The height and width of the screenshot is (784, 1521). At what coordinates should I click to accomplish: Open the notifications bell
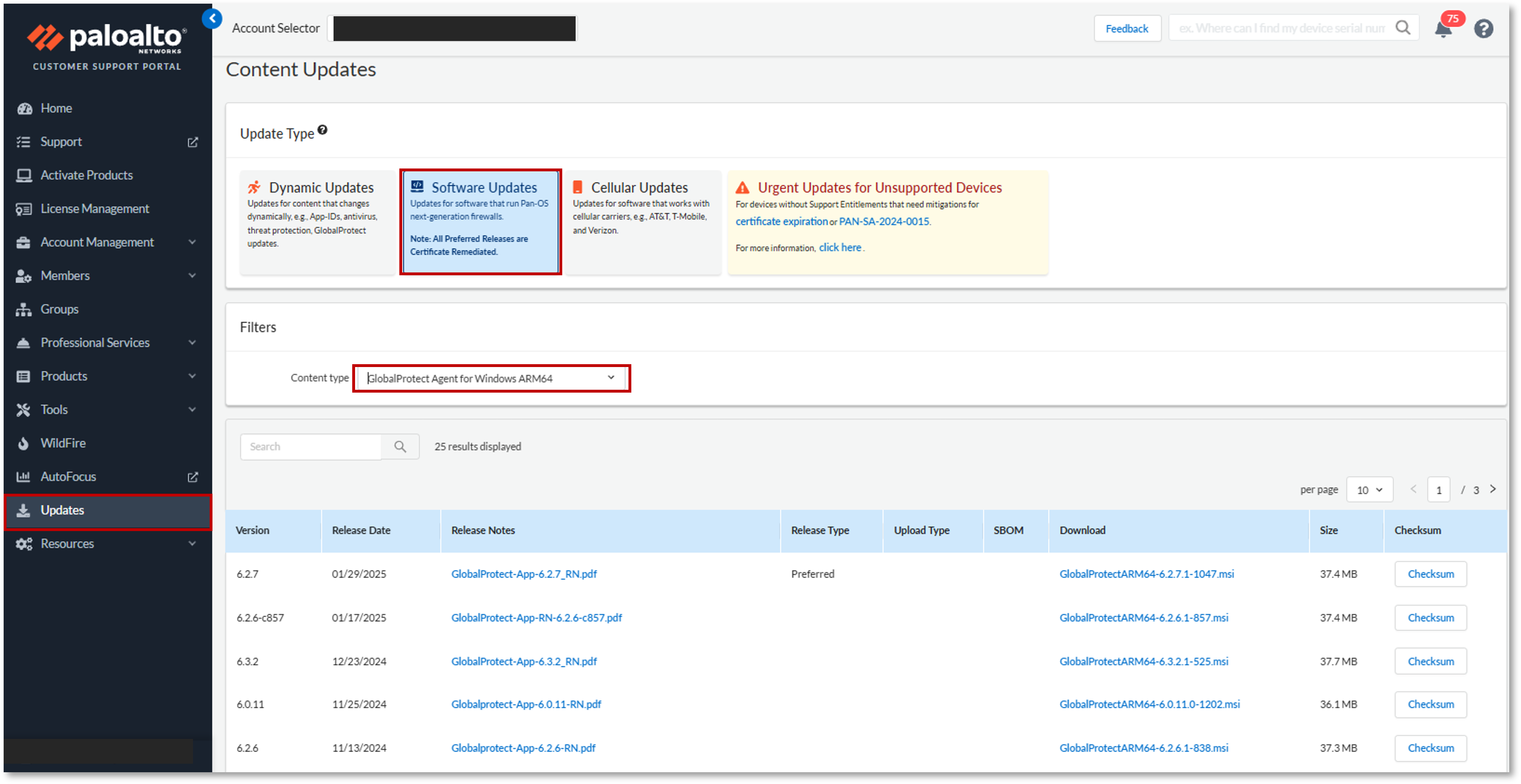[x=1443, y=28]
